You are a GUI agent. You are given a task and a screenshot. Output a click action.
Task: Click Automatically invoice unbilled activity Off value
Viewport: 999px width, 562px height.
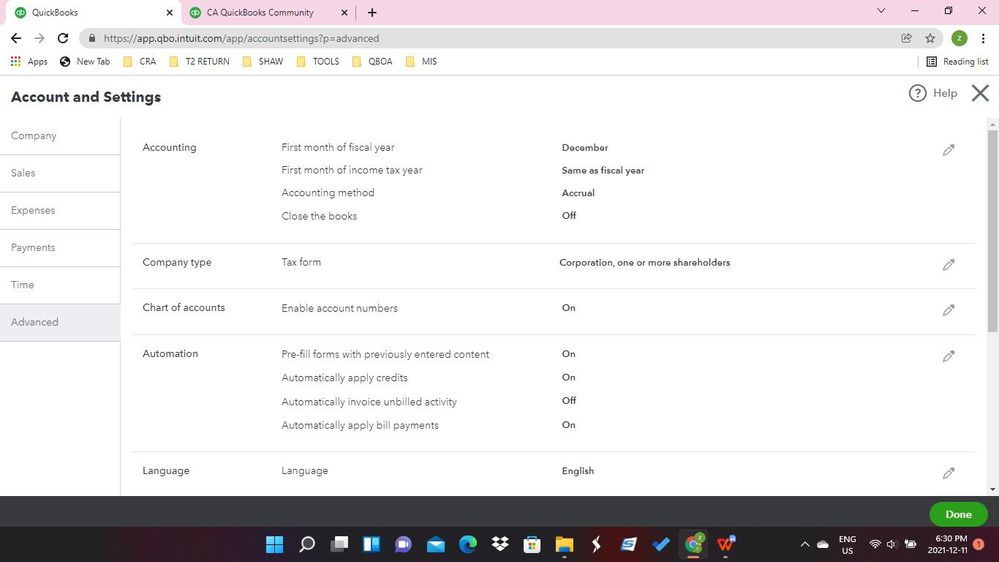tap(569, 401)
